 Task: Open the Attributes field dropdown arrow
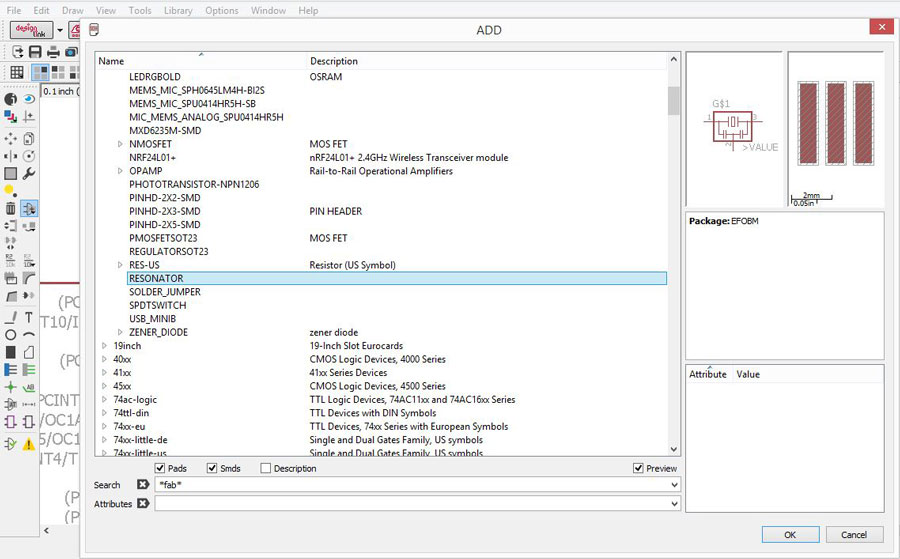click(674, 504)
